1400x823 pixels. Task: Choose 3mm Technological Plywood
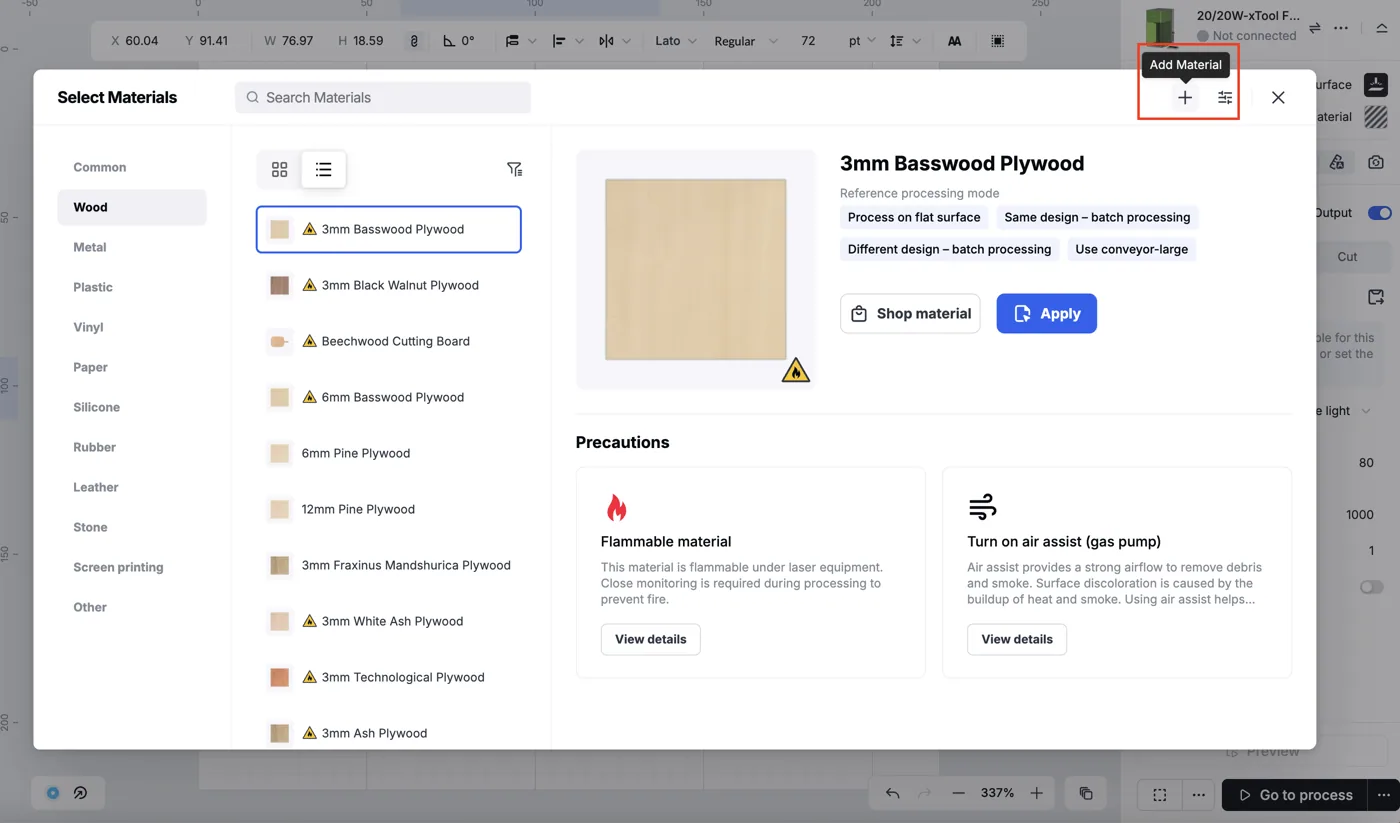point(389,677)
